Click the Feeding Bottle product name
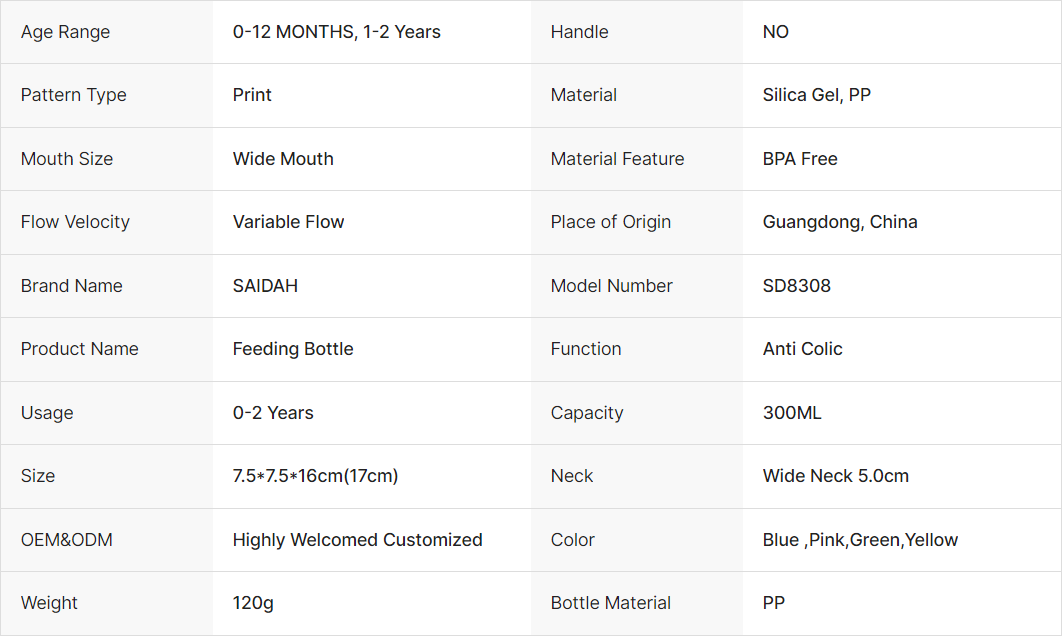 point(293,349)
